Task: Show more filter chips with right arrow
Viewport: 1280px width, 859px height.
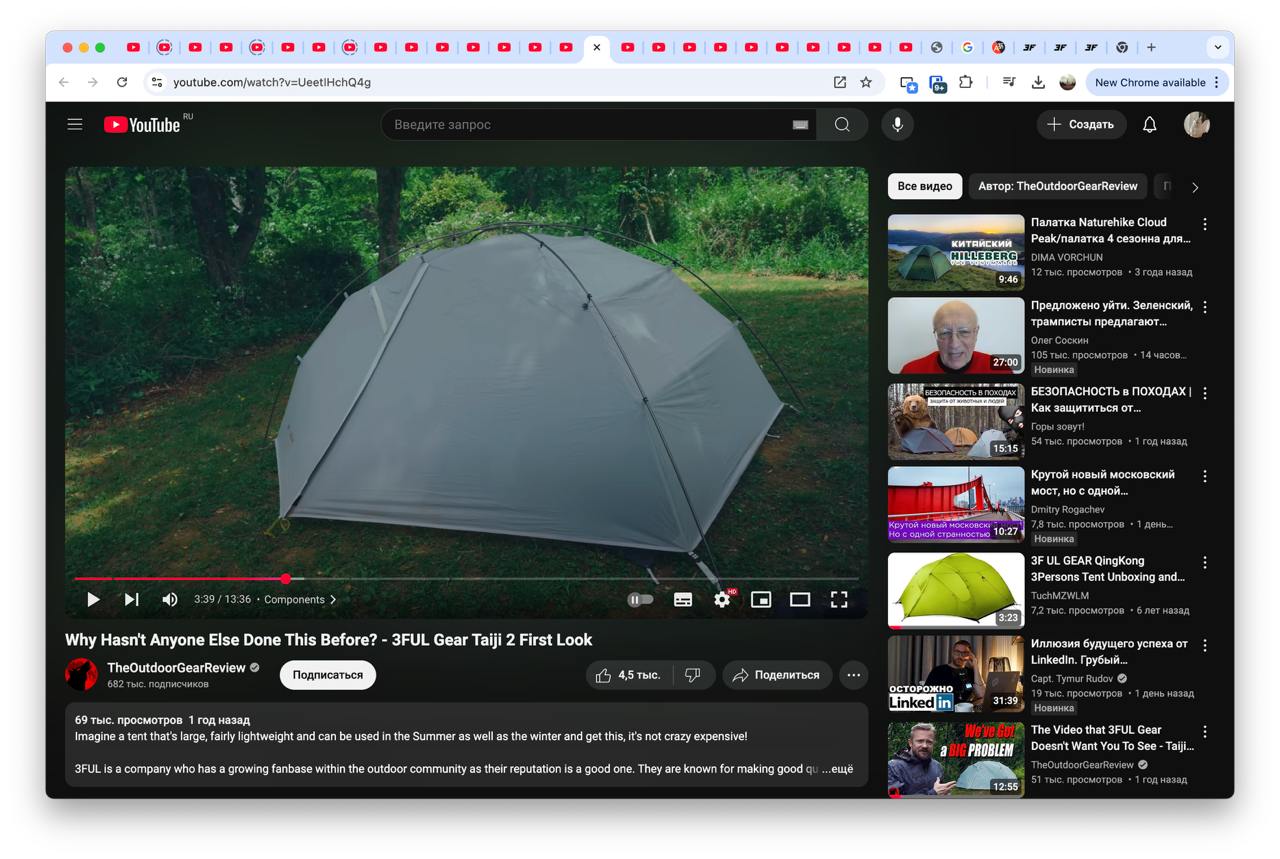Action: tap(1195, 187)
